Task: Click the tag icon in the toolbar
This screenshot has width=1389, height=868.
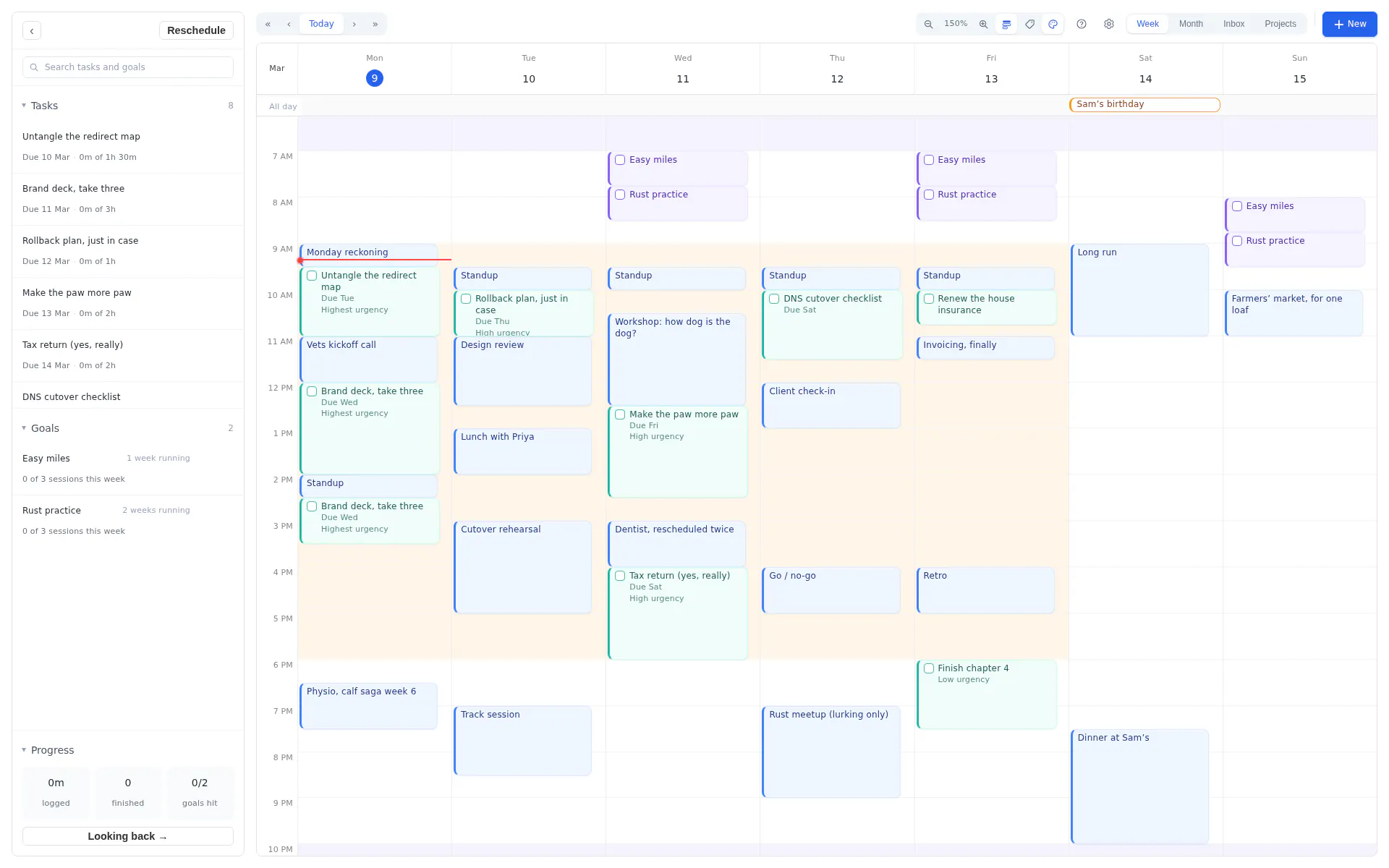Action: (1029, 24)
